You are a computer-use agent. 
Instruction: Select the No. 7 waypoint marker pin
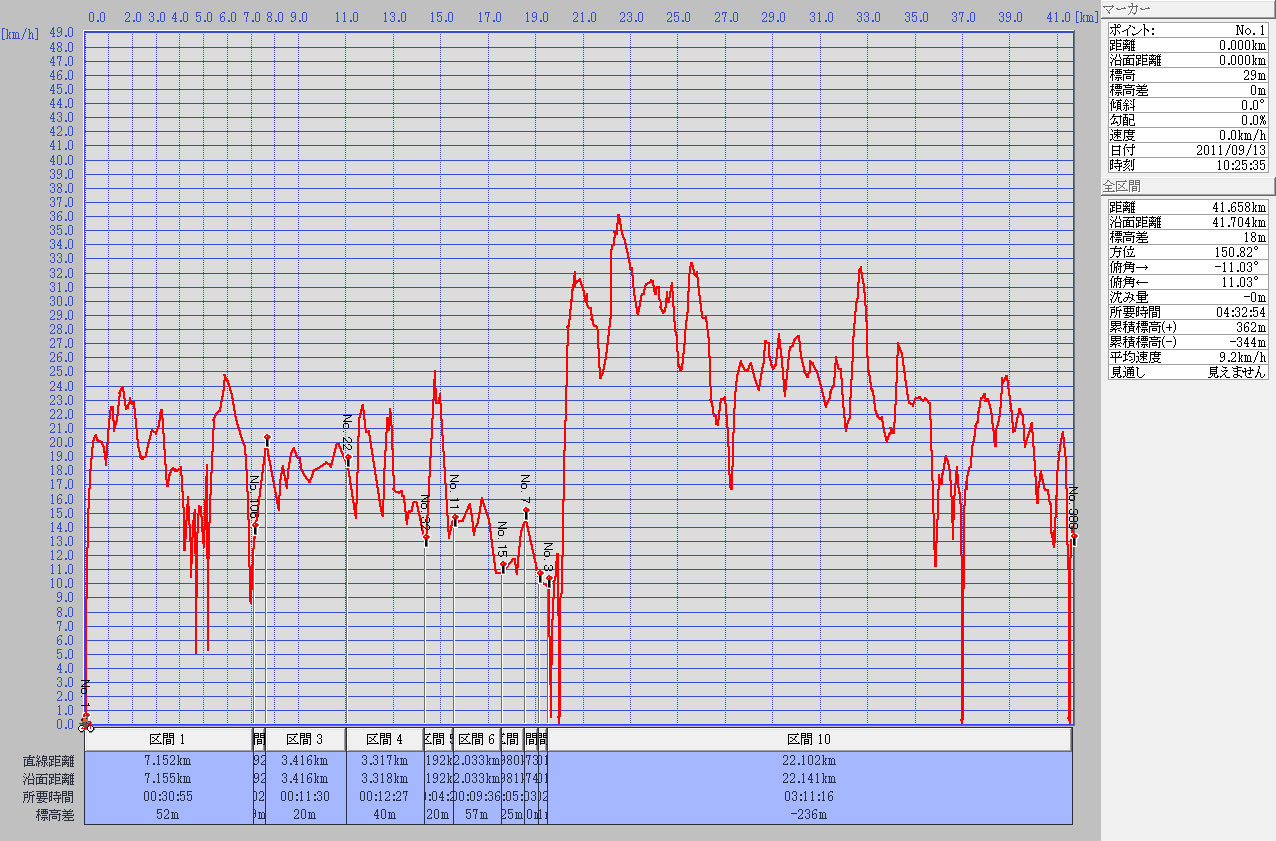526,511
